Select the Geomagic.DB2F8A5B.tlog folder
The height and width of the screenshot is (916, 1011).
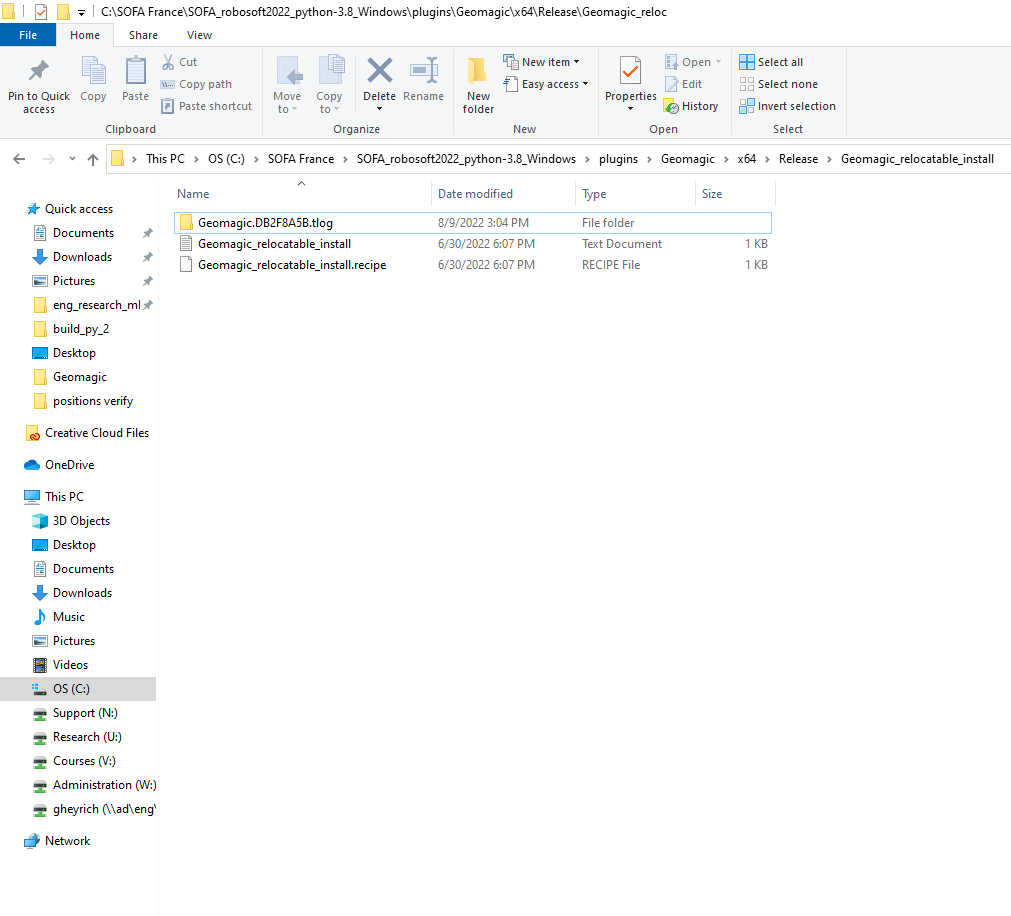(x=473, y=222)
